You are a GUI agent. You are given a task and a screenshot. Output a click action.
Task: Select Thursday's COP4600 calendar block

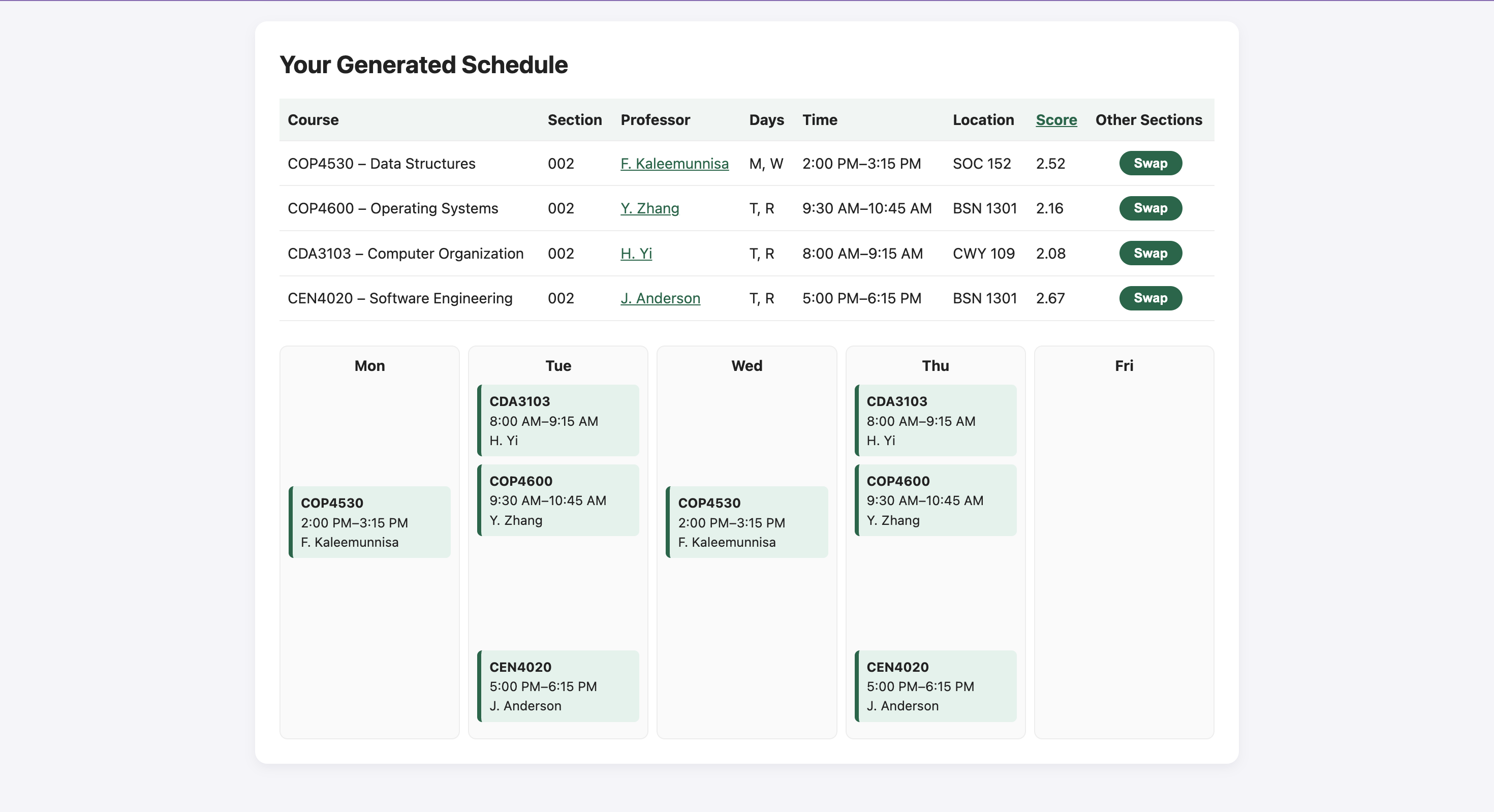coord(936,500)
